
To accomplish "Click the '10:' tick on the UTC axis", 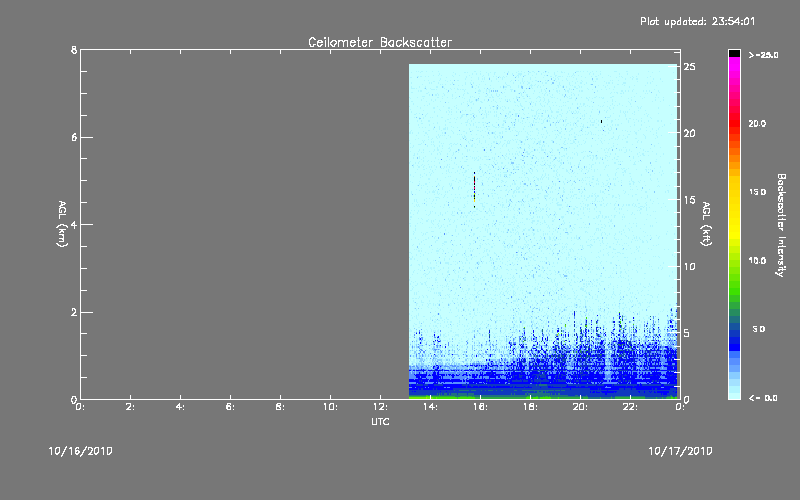I will click(330, 407).
